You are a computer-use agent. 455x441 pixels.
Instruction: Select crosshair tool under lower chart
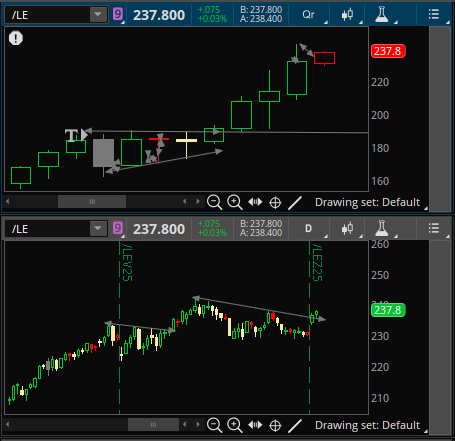[275, 425]
